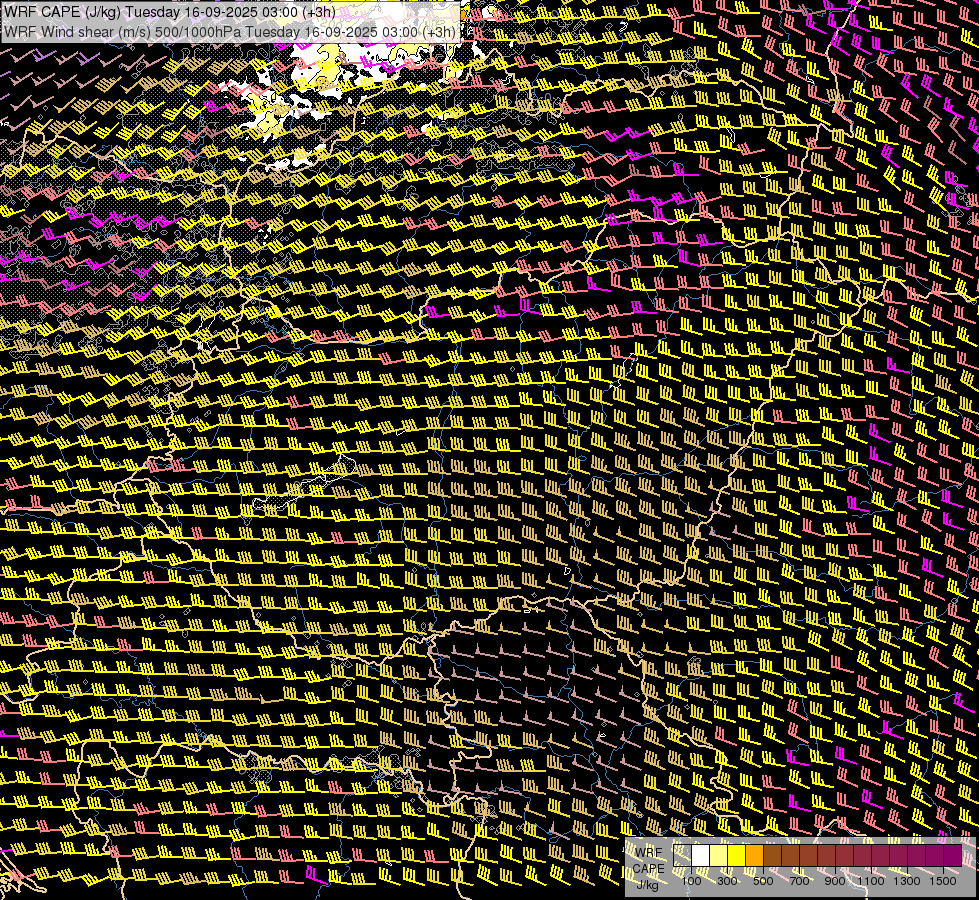Pick the purple last swatch above 1500
The height and width of the screenshot is (900, 979).
(953, 856)
